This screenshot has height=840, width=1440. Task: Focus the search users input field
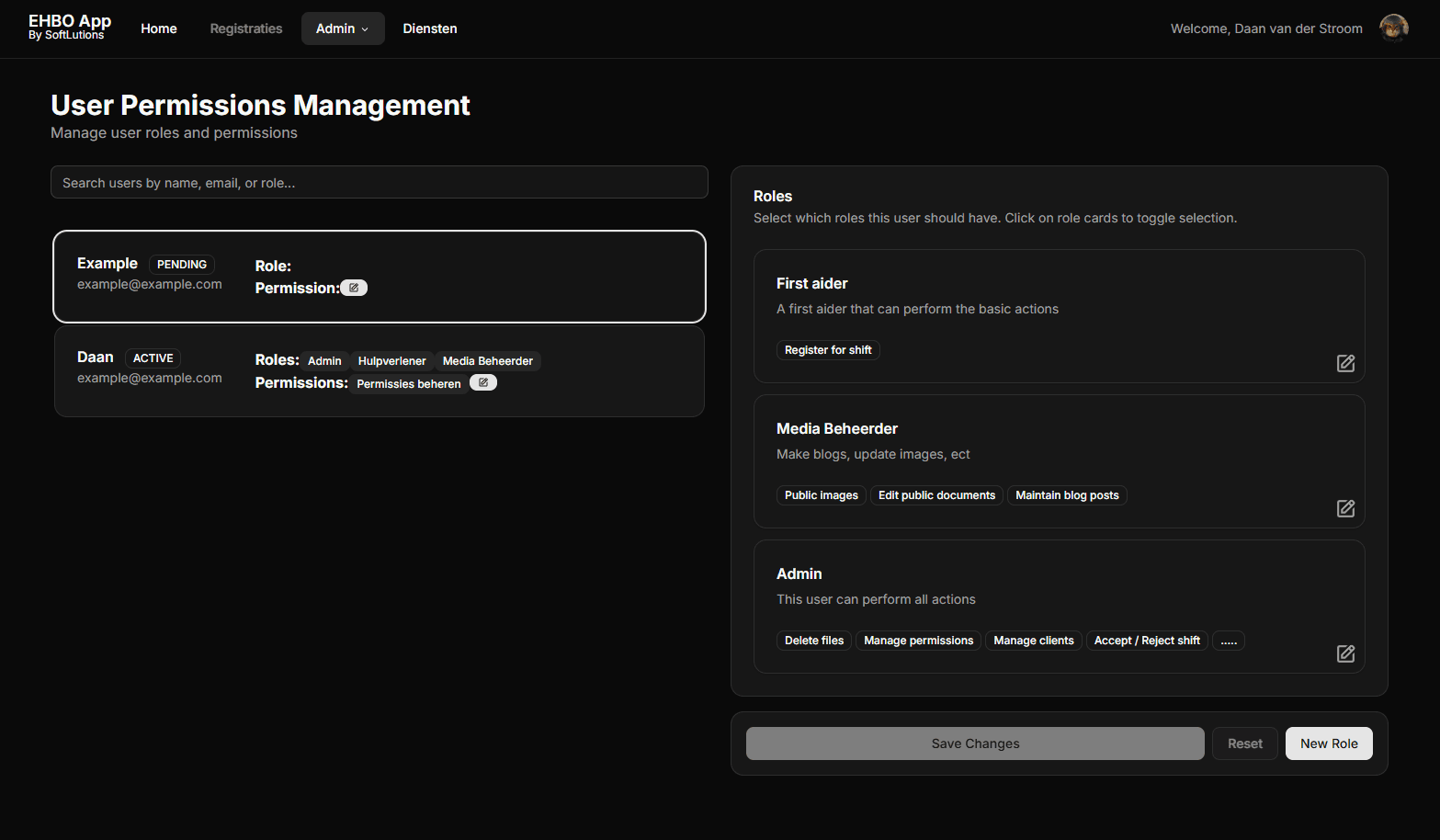click(x=379, y=182)
